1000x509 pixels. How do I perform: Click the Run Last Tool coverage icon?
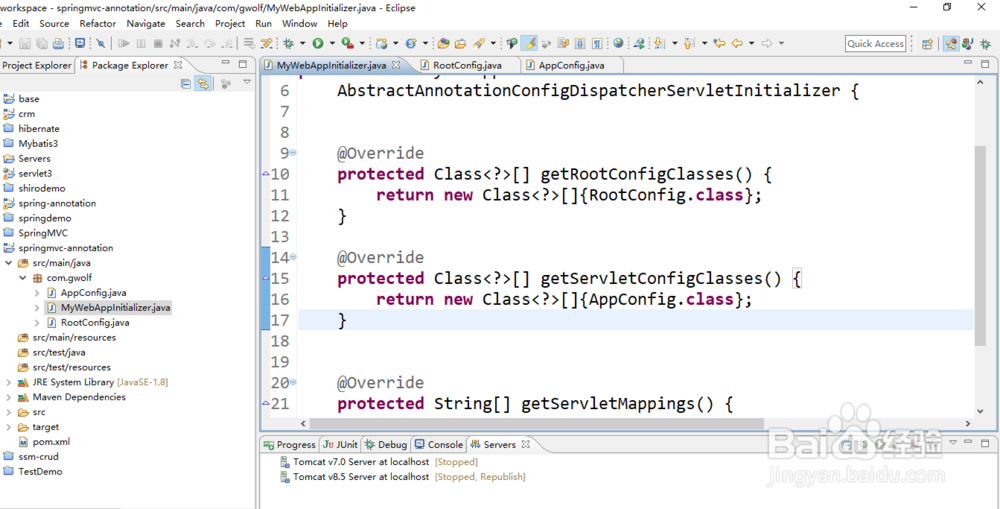click(x=348, y=43)
